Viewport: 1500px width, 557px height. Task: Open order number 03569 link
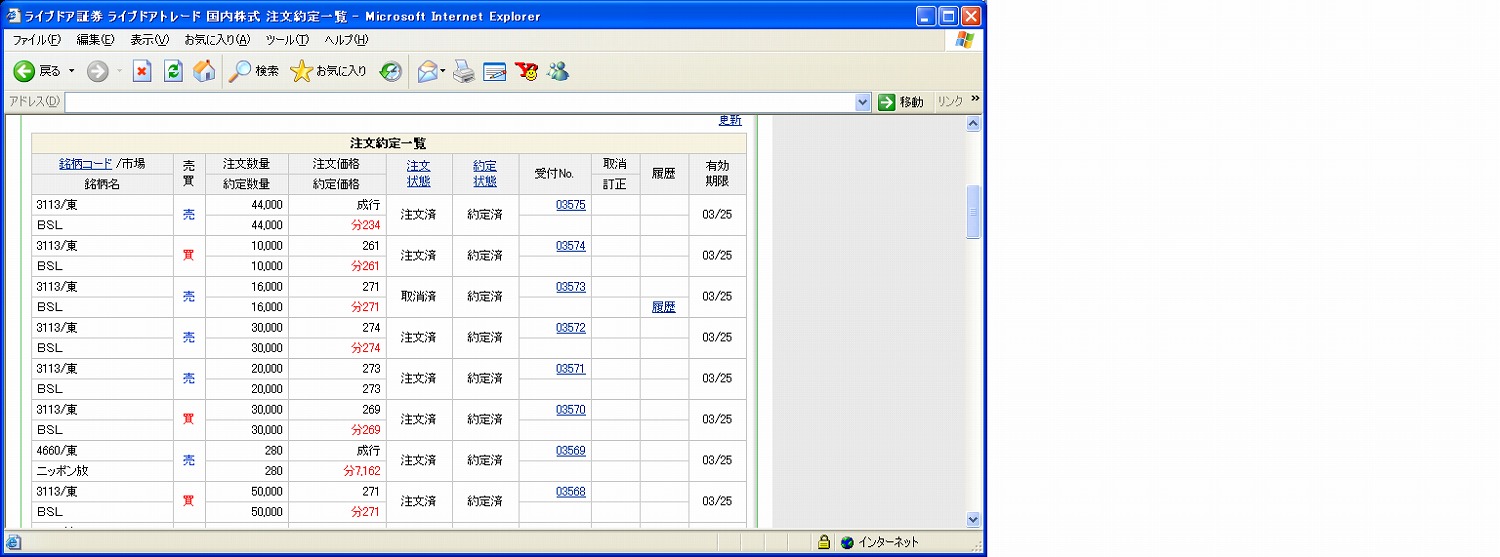point(571,450)
